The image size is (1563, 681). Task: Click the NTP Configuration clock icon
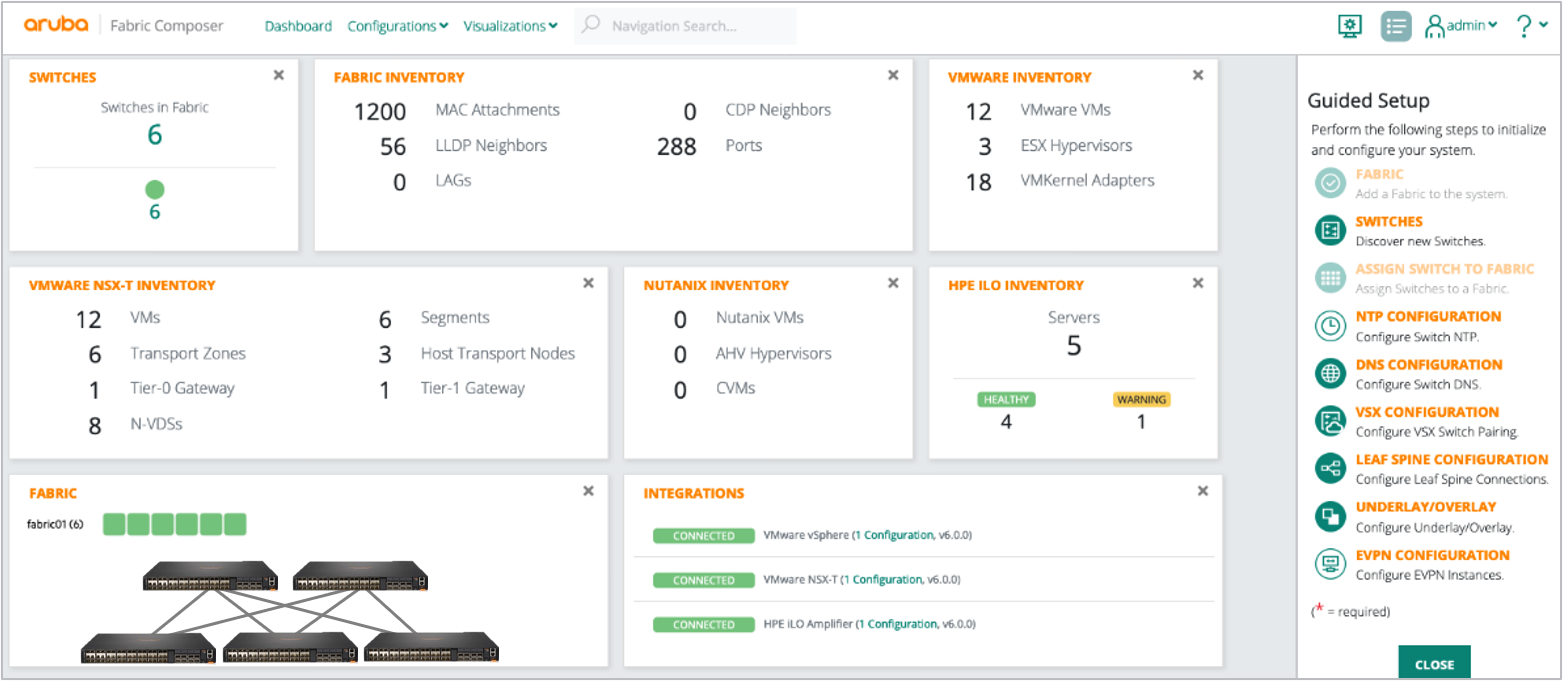1330,326
